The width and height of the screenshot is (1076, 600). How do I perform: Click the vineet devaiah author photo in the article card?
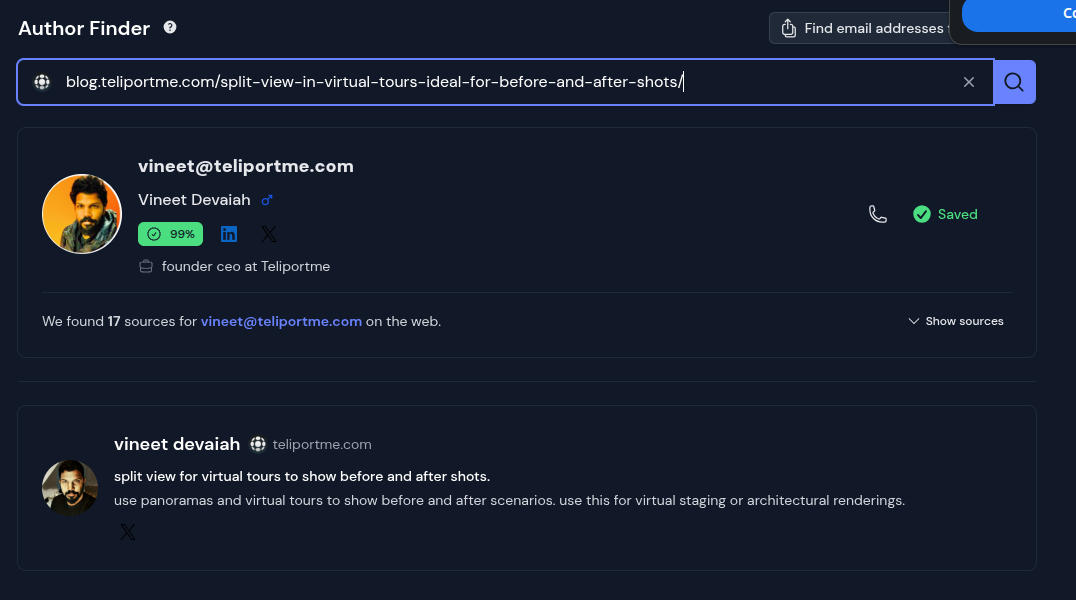(70, 488)
